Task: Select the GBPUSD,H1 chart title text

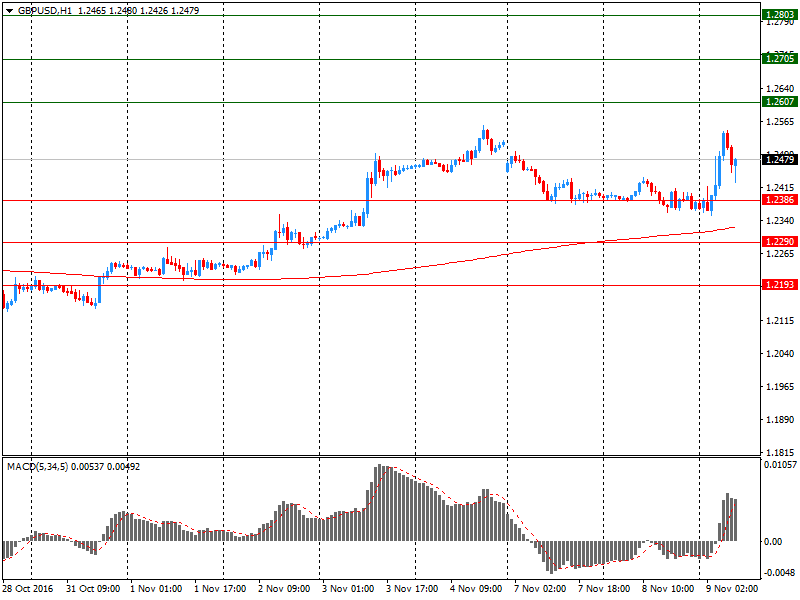Action: pyautogui.click(x=45, y=10)
